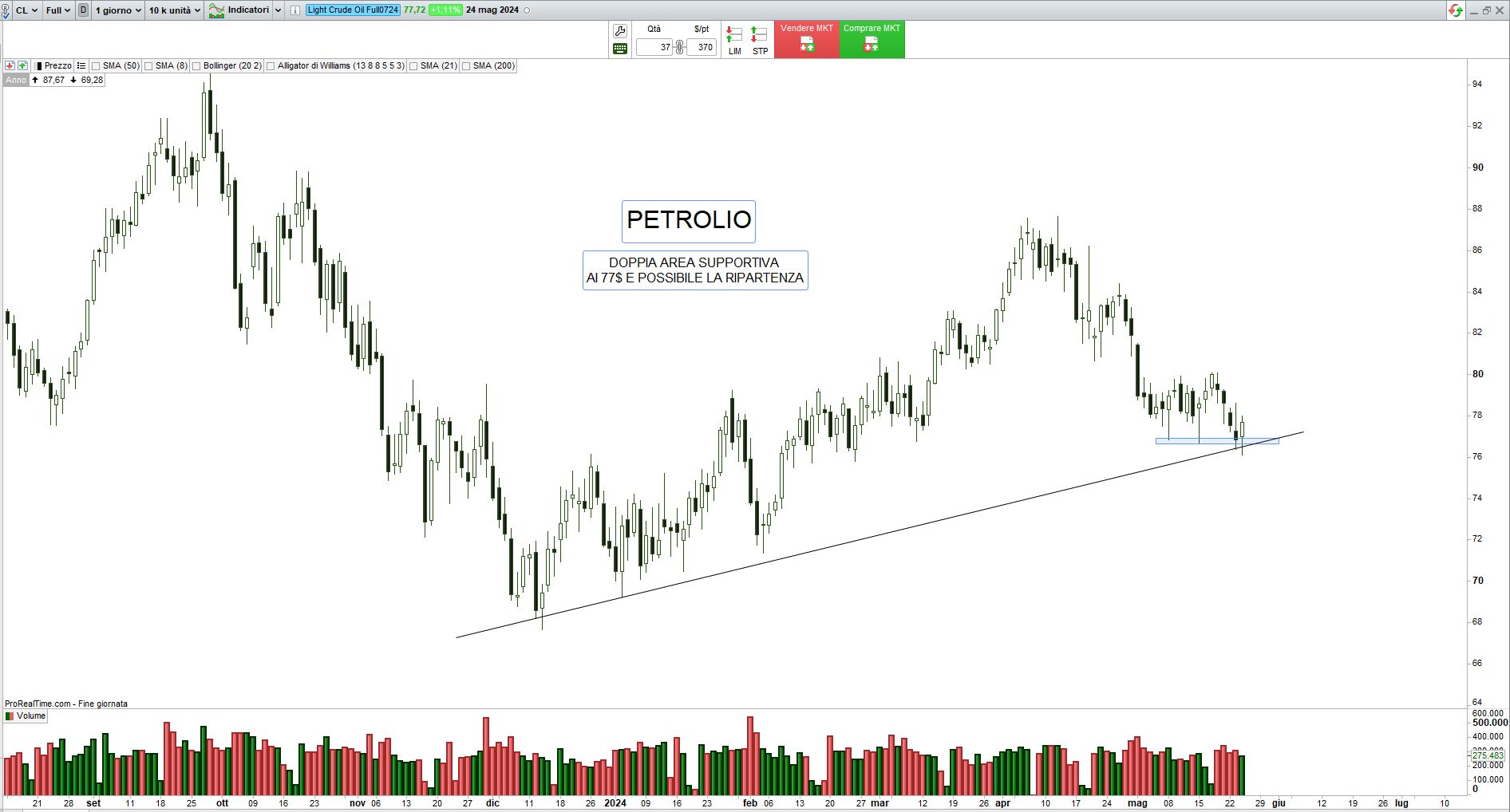Screen dimensions: 1510x812
Task: Open the 10 k unità dropdown
Action: 174,10
